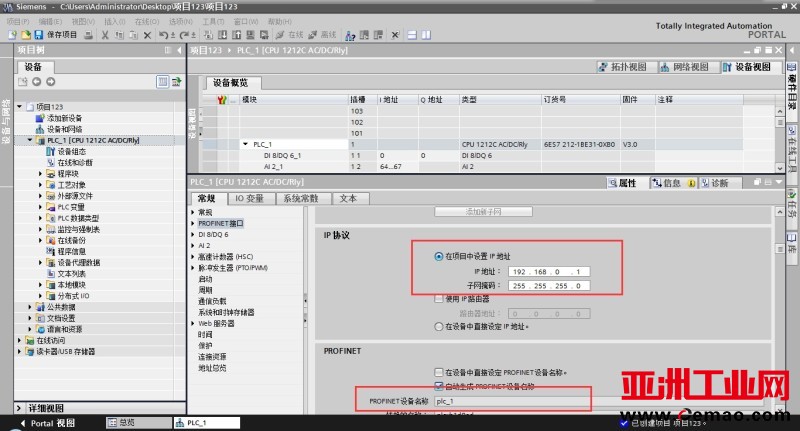Click the Open project folder icon
800x431 pixels.
(x=26, y=35)
